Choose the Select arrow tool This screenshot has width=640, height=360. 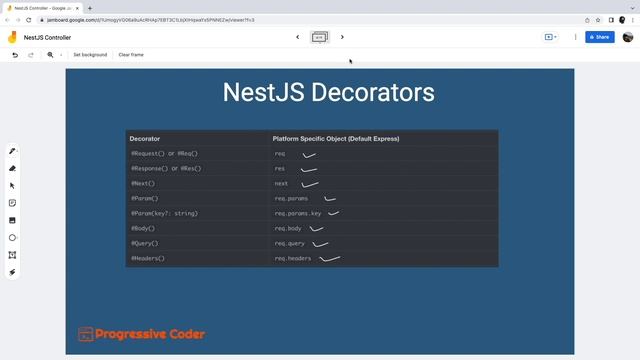pyautogui.click(x=12, y=186)
